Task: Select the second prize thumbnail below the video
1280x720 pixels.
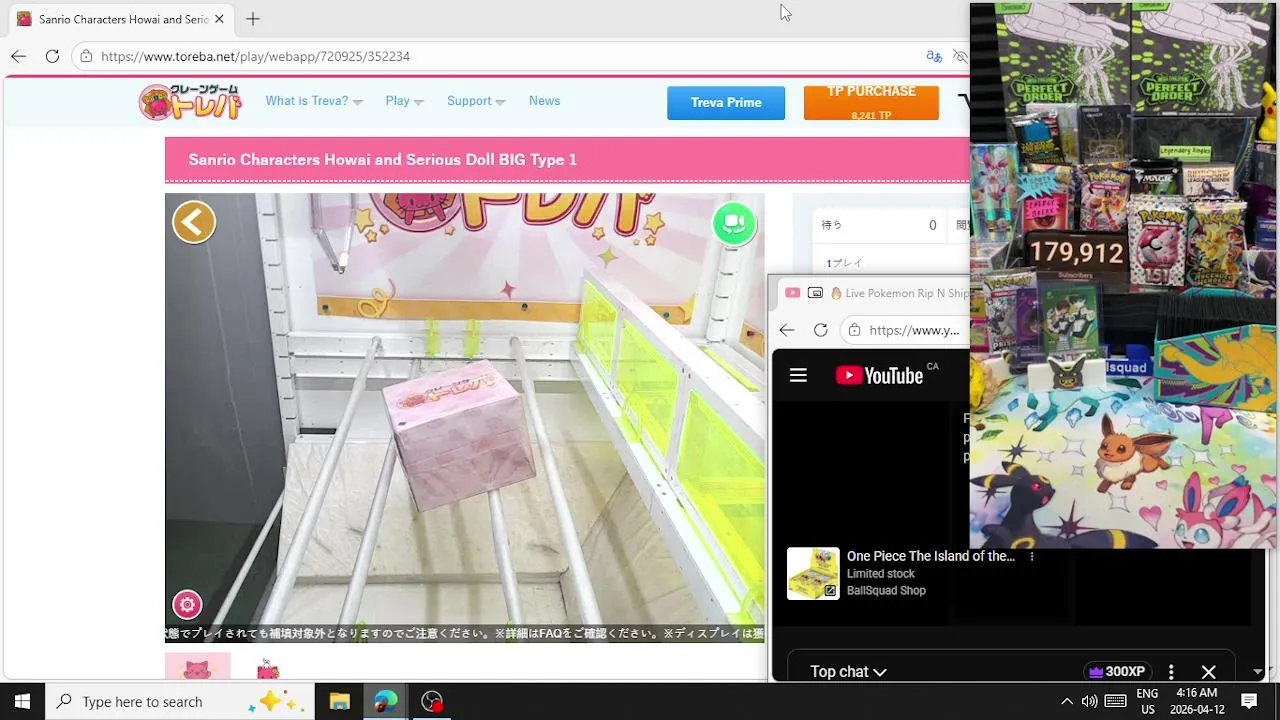Action: pos(267,668)
